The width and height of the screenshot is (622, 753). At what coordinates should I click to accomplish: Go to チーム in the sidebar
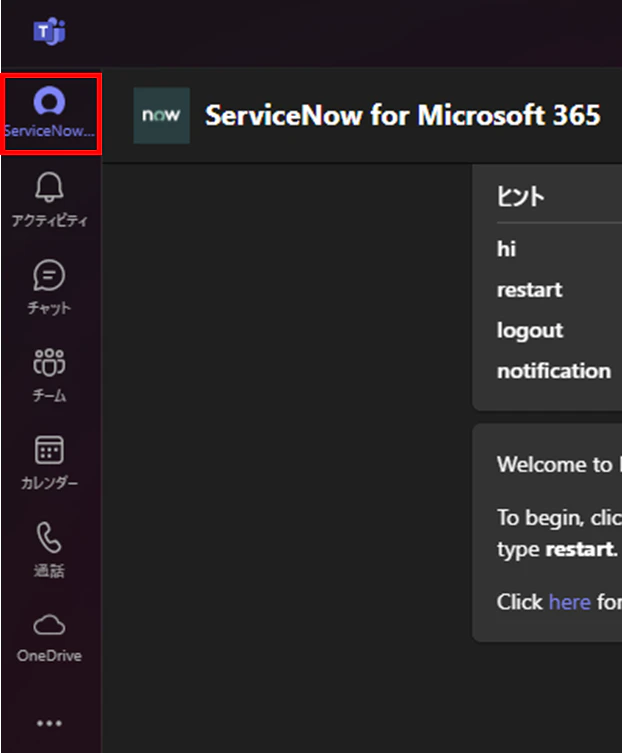coord(49,375)
